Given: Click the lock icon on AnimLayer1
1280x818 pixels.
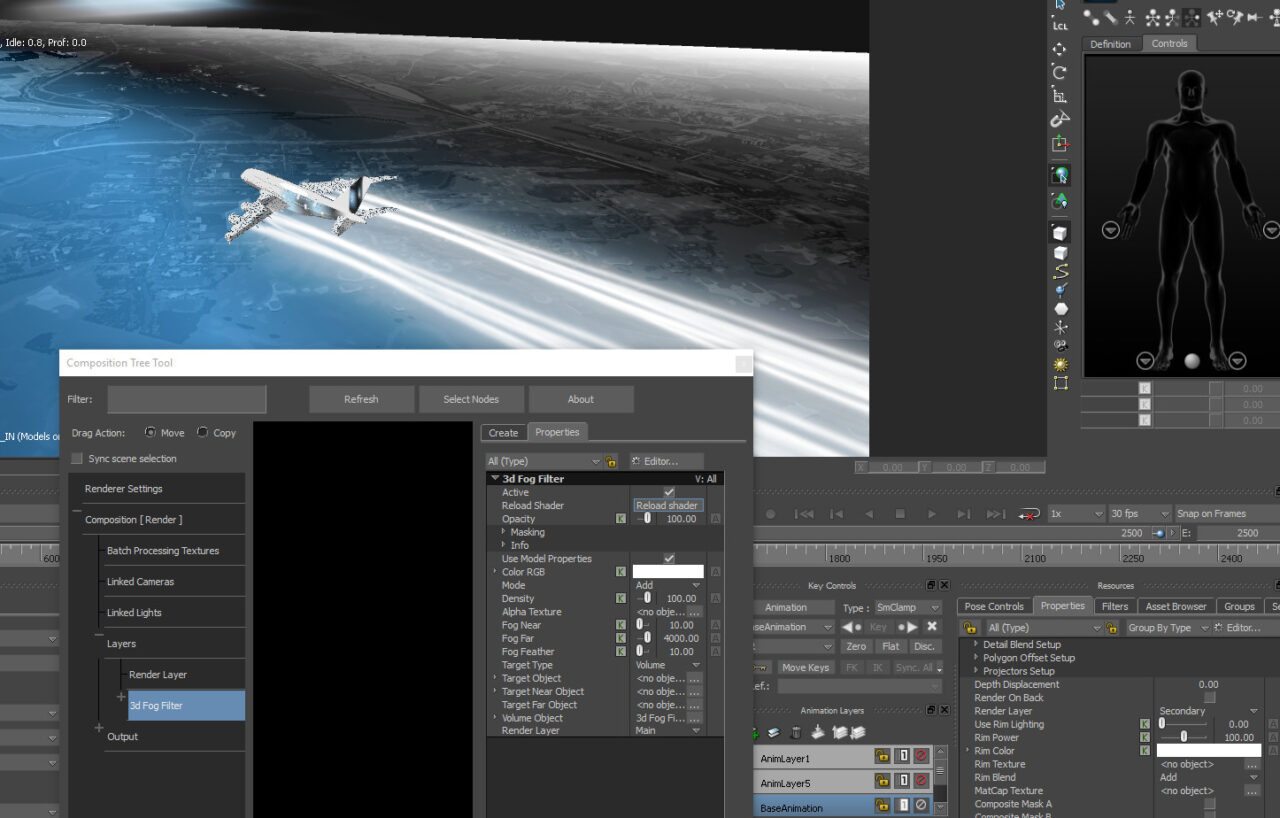Looking at the screenshot, I should [882, 756].
